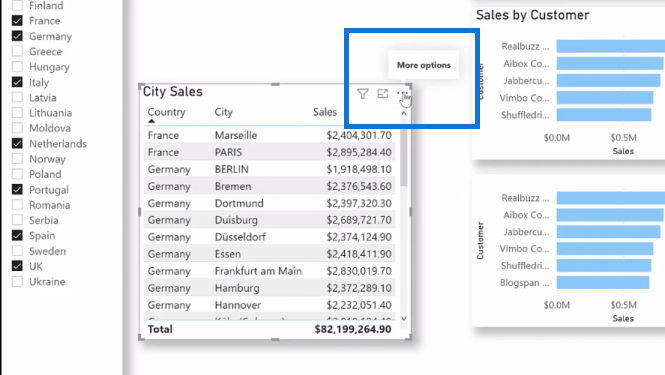Select the Hannover city cell
This screenshot has width=665, height=375.
pyautogui.click(x=238, y=305)
